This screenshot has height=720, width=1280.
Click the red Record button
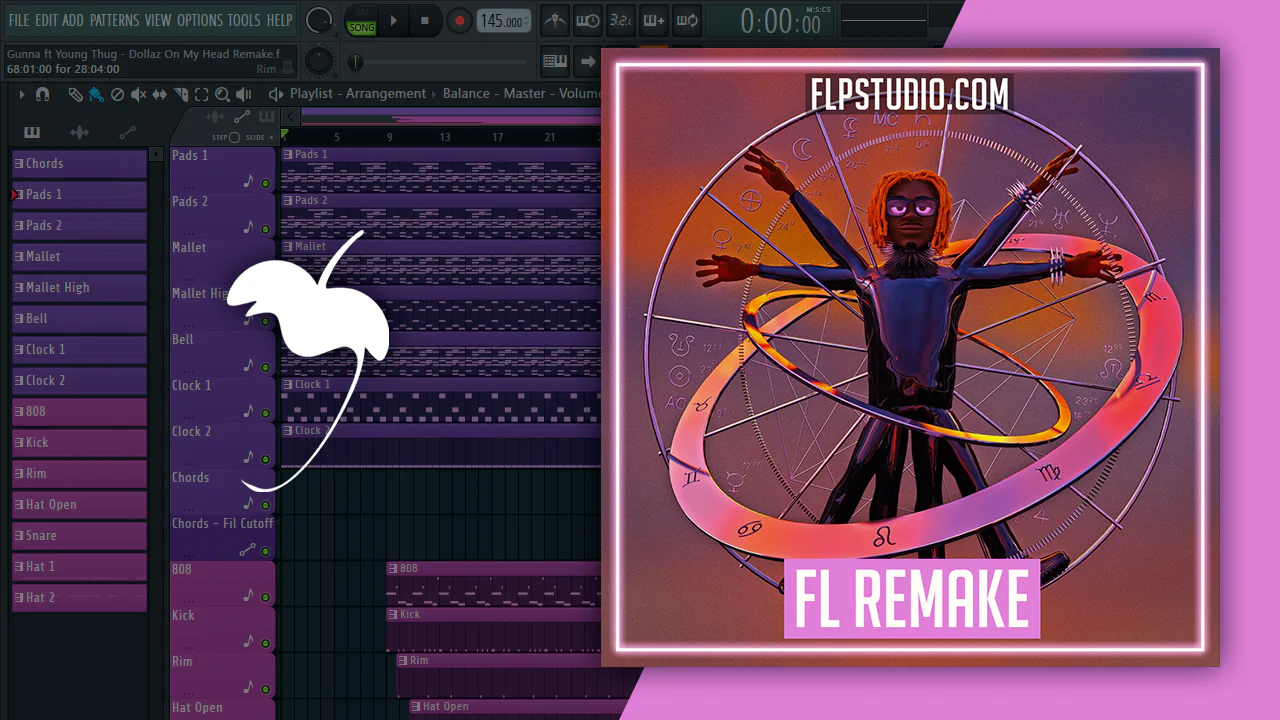tap(459, 20)
